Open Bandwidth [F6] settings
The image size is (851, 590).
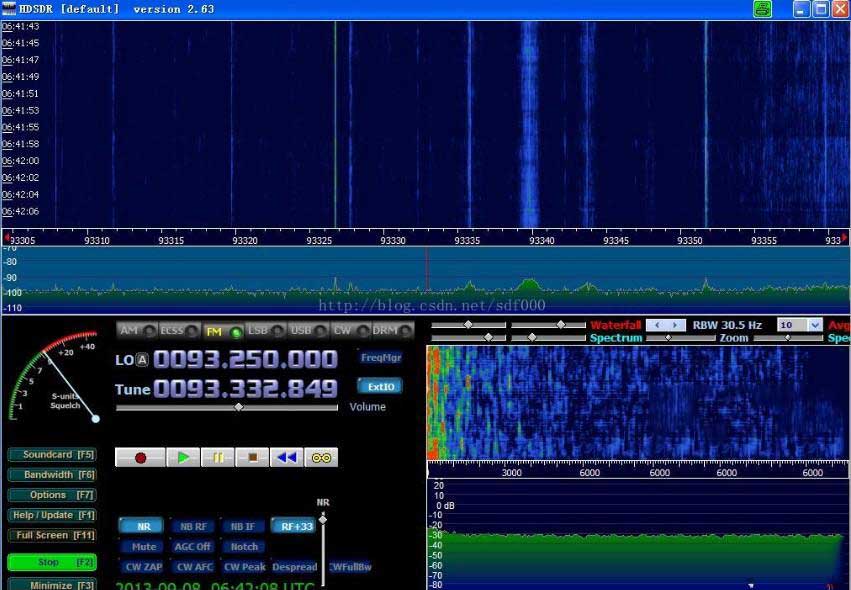click(x=53, y=475)
